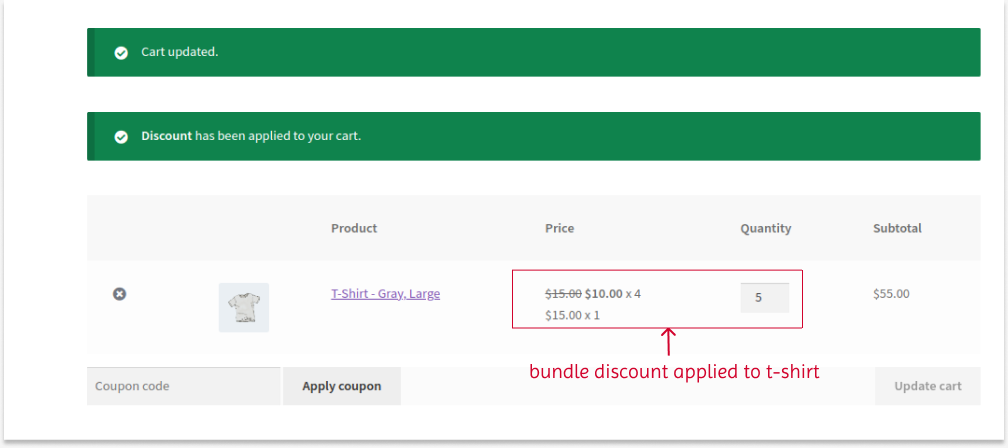
Task: Open the T-Shirt - Gray, Large link
Action: (x=386, y=294)
